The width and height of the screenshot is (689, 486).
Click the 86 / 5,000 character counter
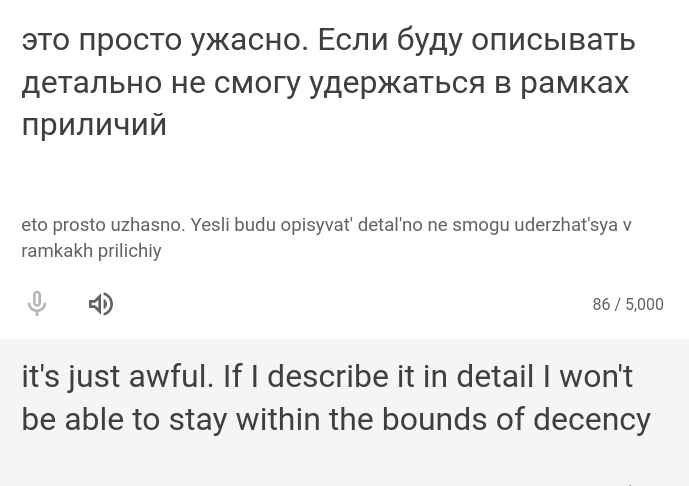(x=628, y=304)
